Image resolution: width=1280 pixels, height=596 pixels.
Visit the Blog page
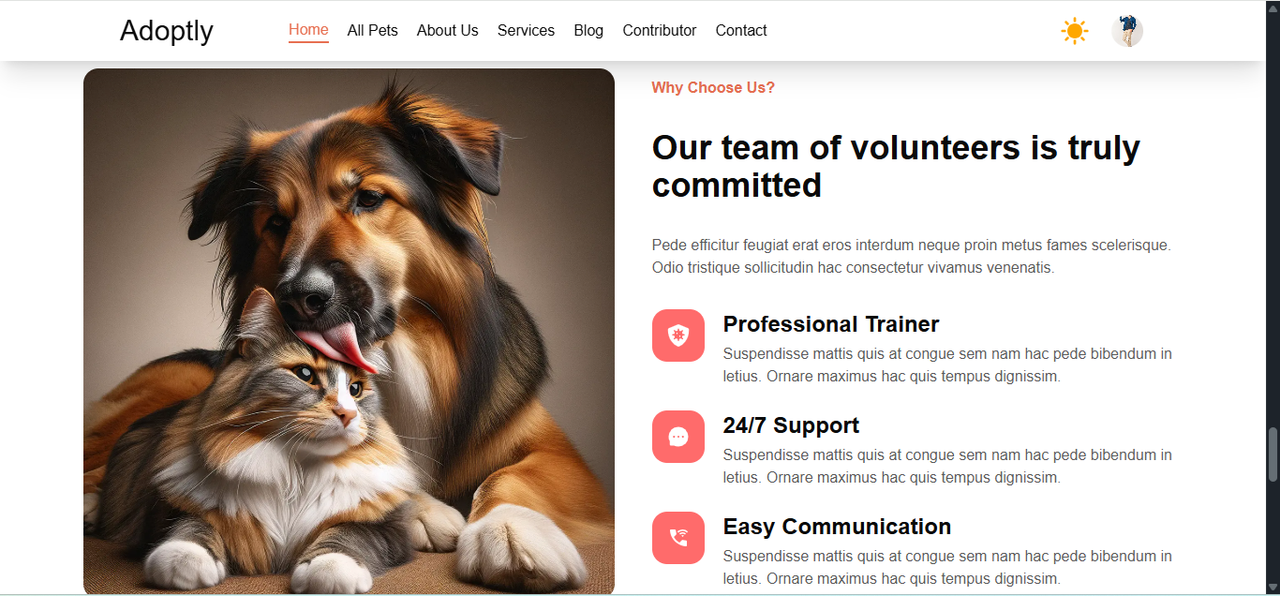(589, 31)
